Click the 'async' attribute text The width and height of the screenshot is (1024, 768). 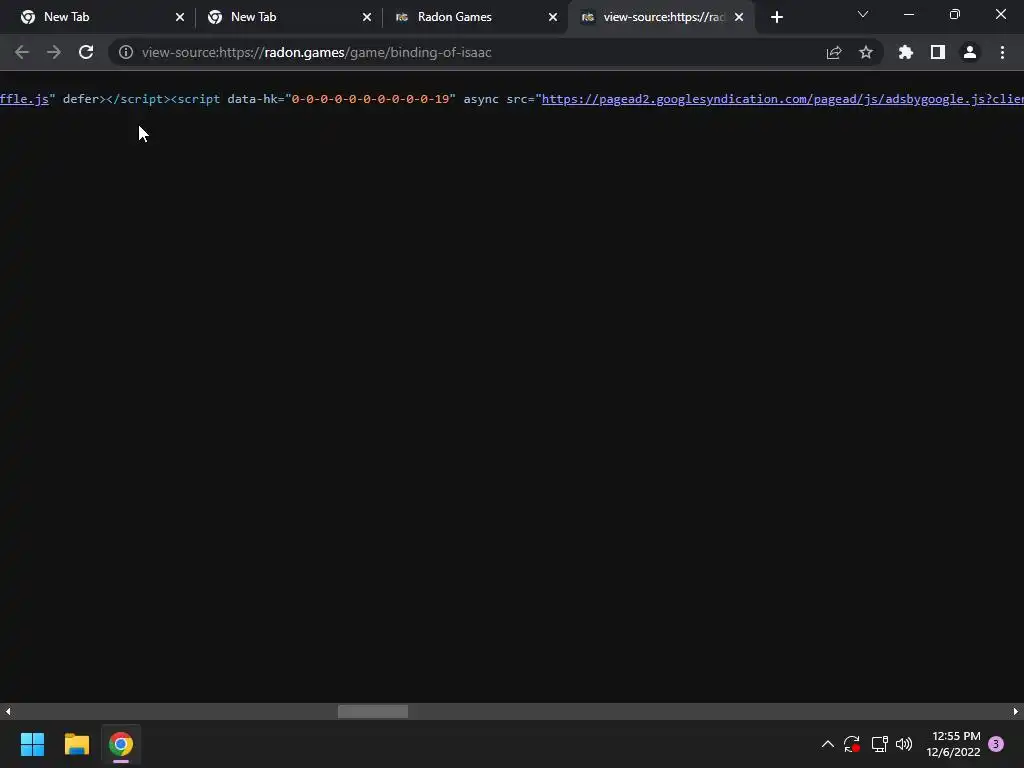click(x=481, y=99)
